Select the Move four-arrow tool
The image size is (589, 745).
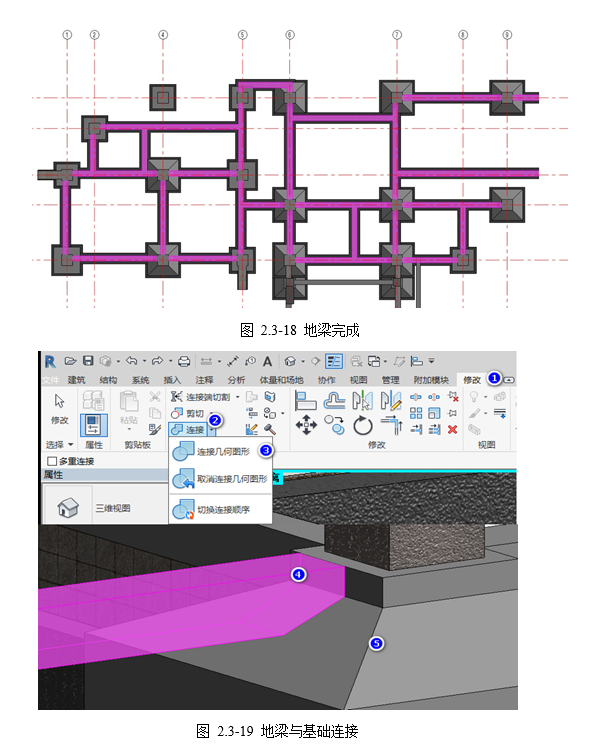[x=306, y=425]
